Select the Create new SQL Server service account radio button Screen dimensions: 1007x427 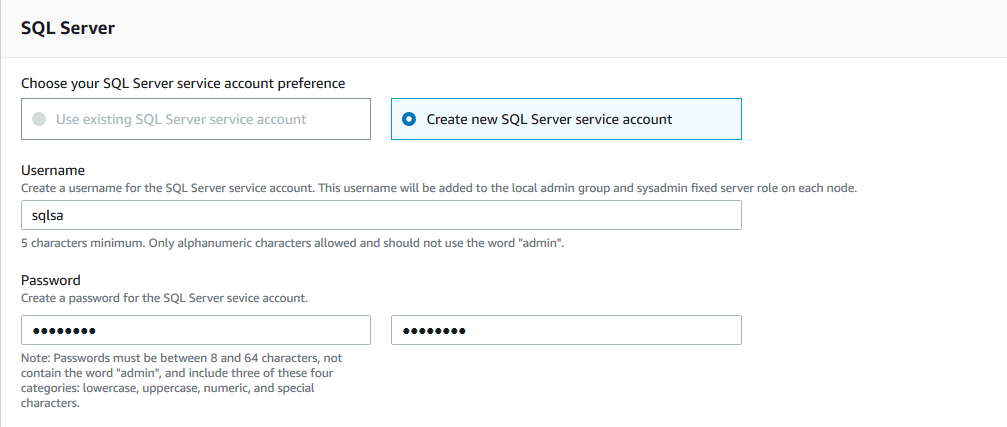[x=409, y=119]
